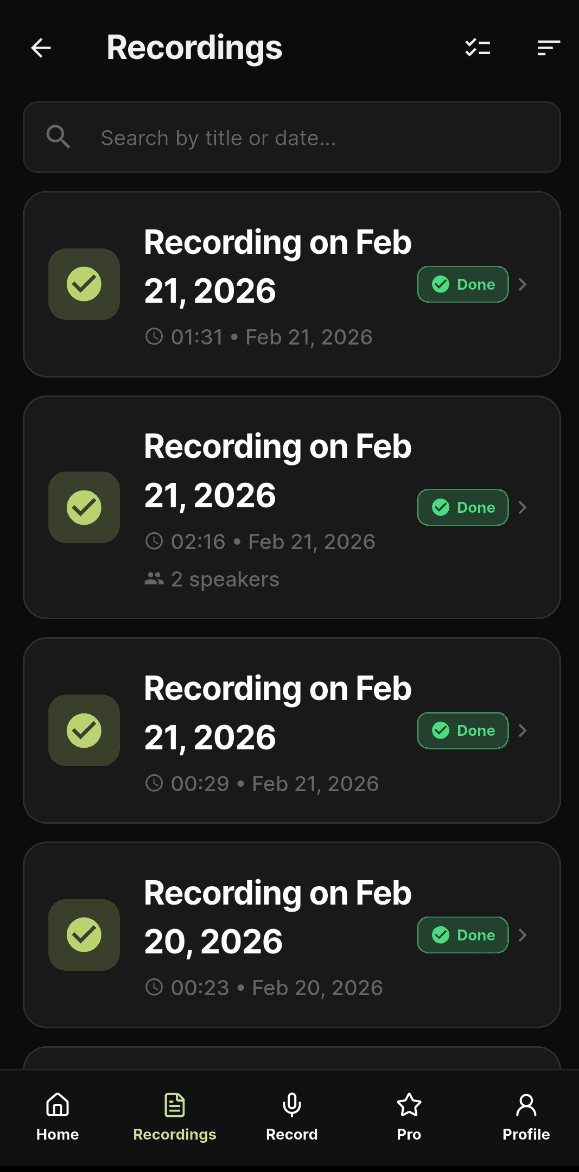Open the Profile icon
579x1172 pixels.
[x=526, y=1105]
